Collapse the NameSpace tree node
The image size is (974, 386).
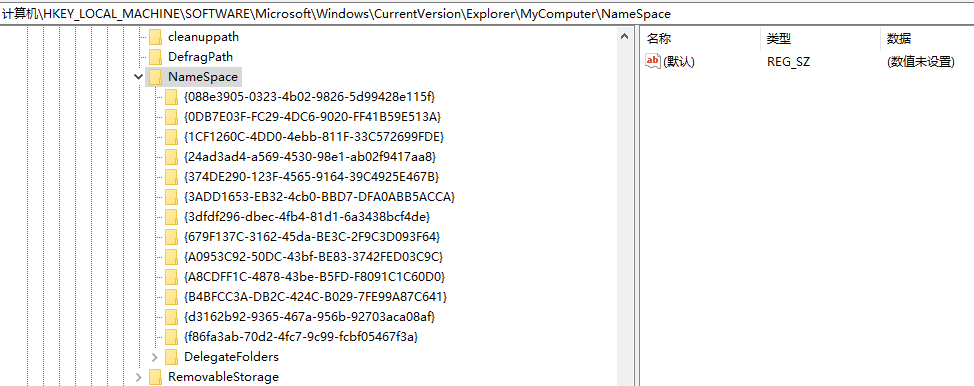(138, 77)
